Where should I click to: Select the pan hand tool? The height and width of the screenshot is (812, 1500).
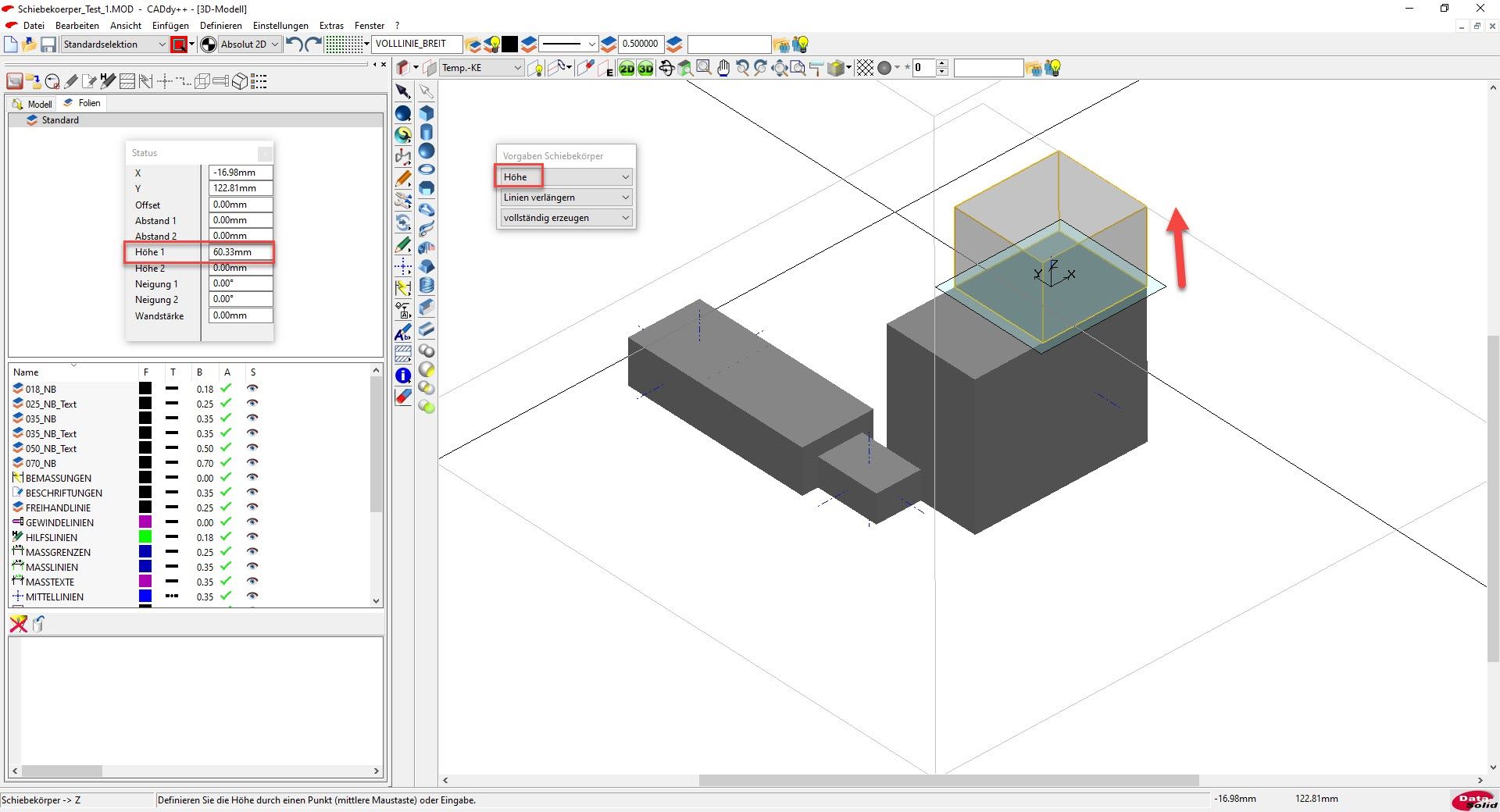tap(723, 69)
